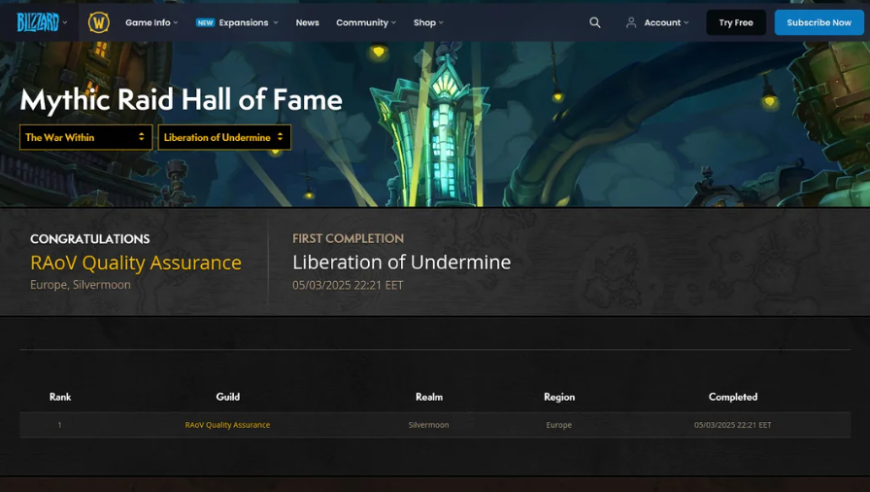This screenshot has width=870, height=492.
Task: Select the 05/03/2025 22:21 EET table cell
Action: coord(732,425)
